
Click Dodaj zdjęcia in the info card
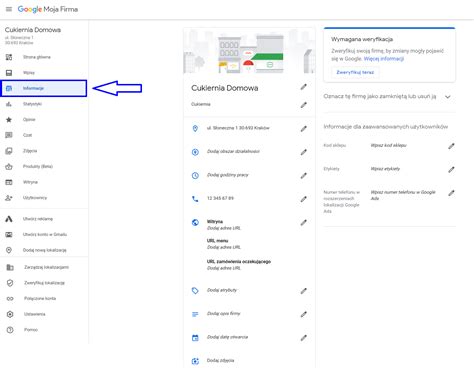[220, 361]
